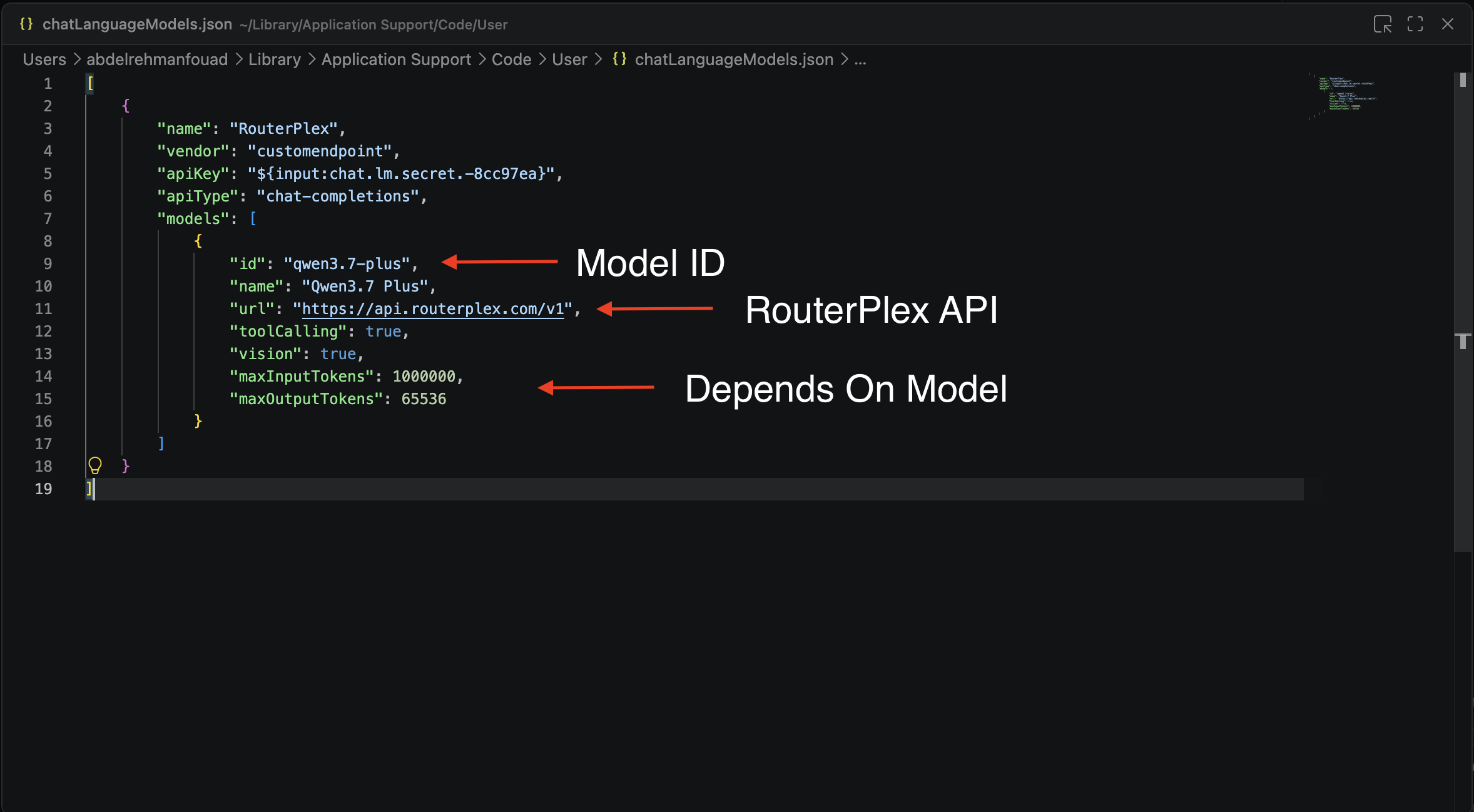The height and width of the screenshot is (812, 1474).
Task: Click the "vendor" key text
Action: (x=193, y=151)
